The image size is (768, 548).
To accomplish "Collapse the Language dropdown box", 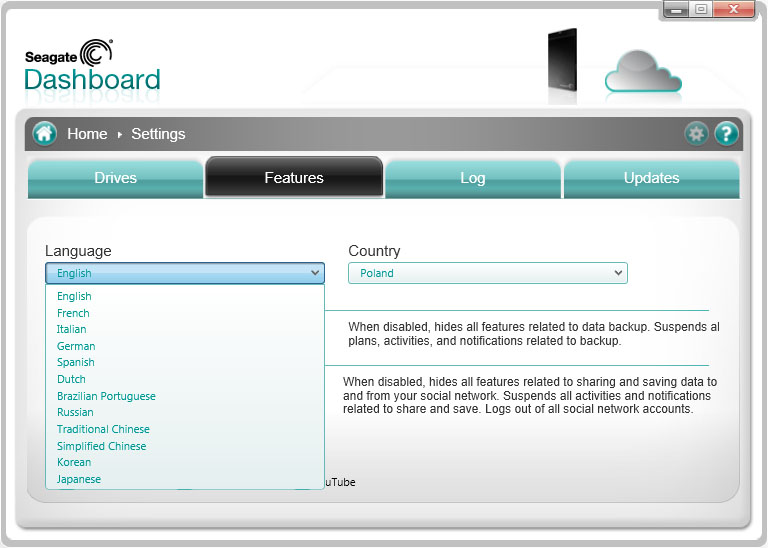I will (185, 273).
